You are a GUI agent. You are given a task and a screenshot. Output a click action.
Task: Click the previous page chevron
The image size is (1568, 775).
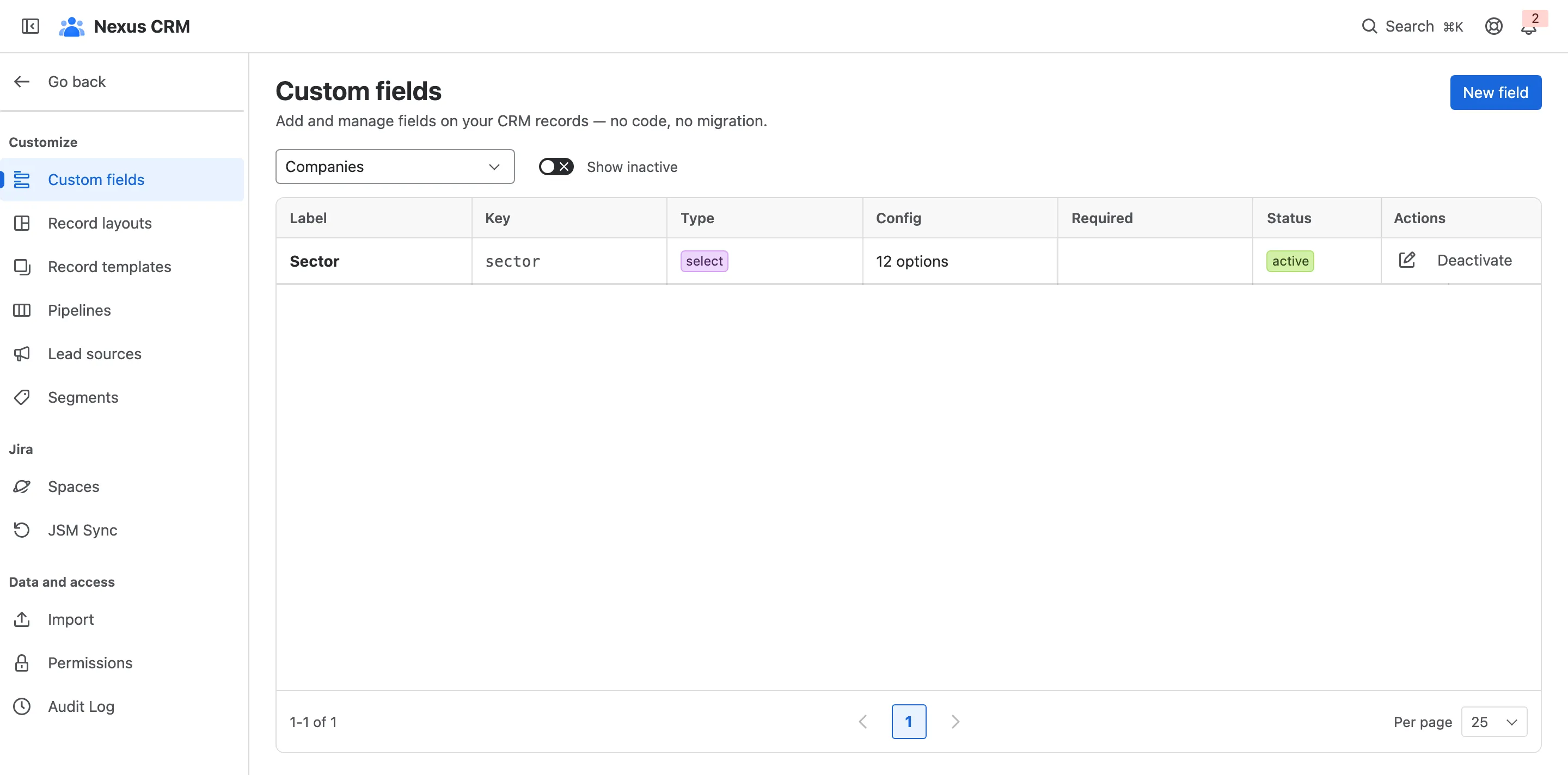(x=862, y=722)
